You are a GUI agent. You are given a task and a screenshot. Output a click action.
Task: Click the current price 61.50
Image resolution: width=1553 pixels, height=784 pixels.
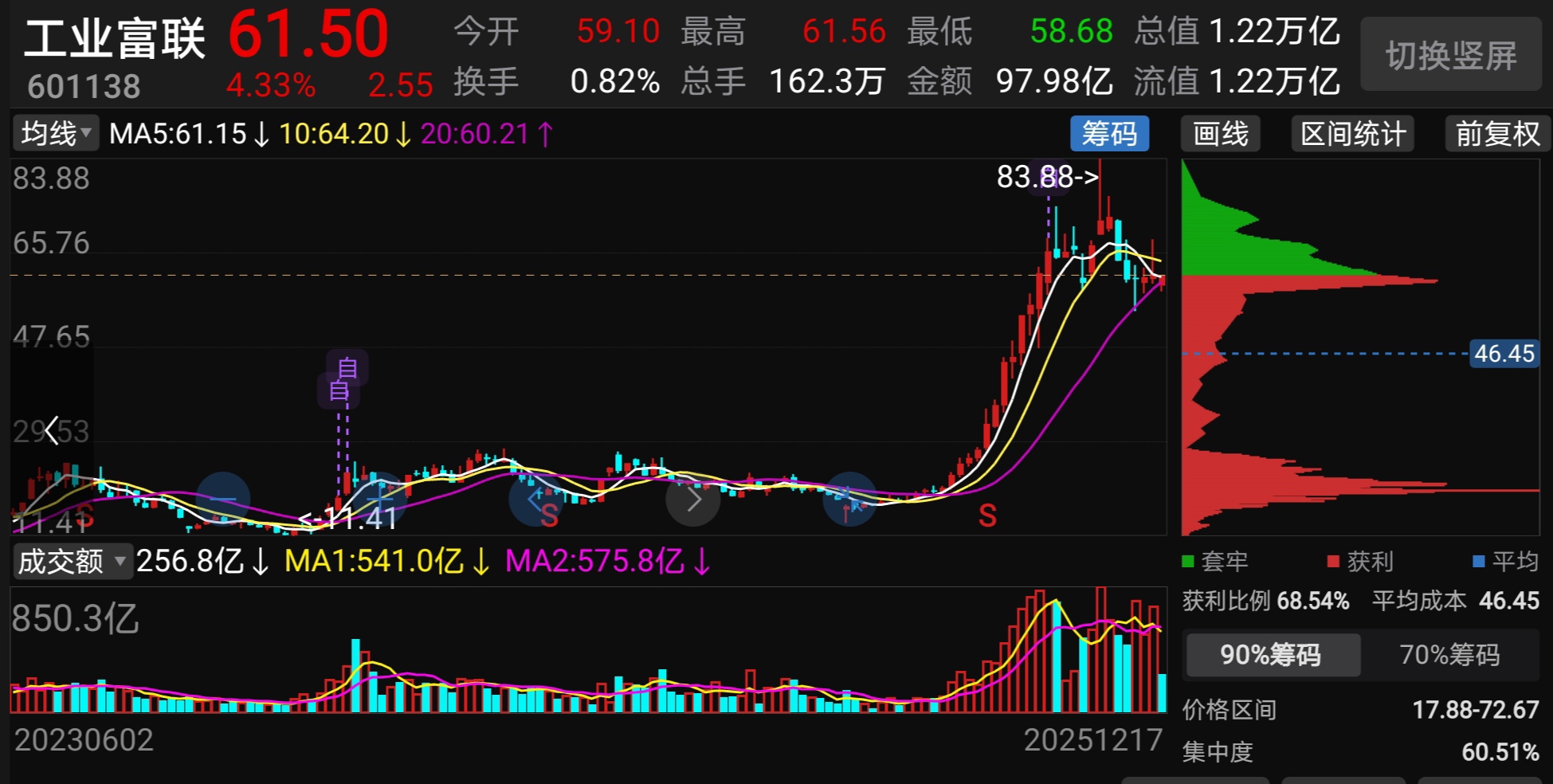pyautogui.click(x=308, y=34)
